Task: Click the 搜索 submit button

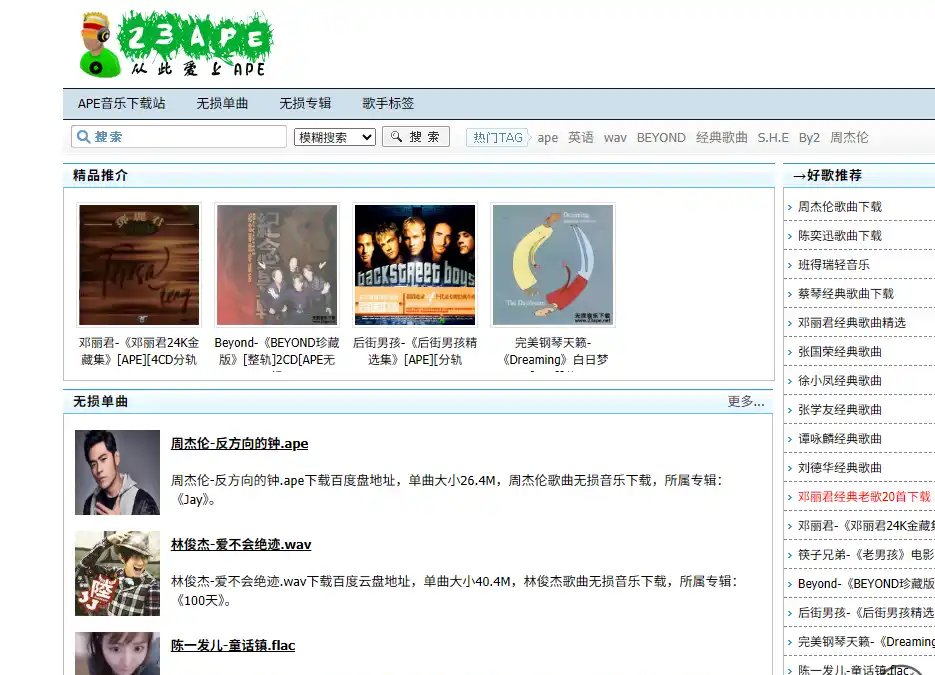Action: 416,137
